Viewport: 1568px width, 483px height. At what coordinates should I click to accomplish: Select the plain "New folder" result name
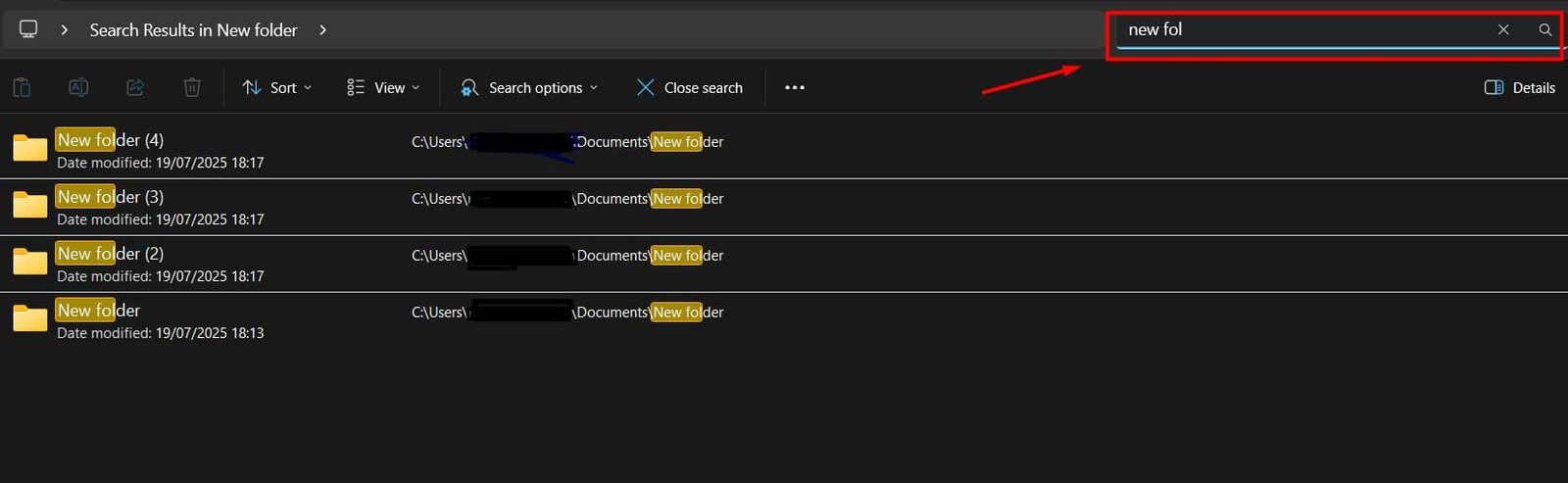98,311
